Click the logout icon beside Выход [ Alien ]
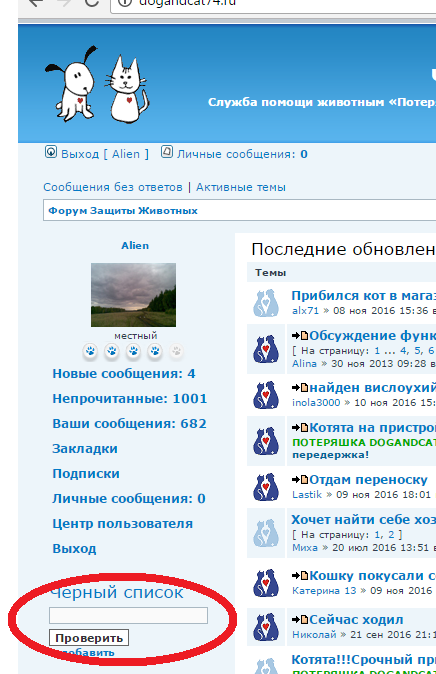This screenshot has height=674, width=436. coord(51,152)
